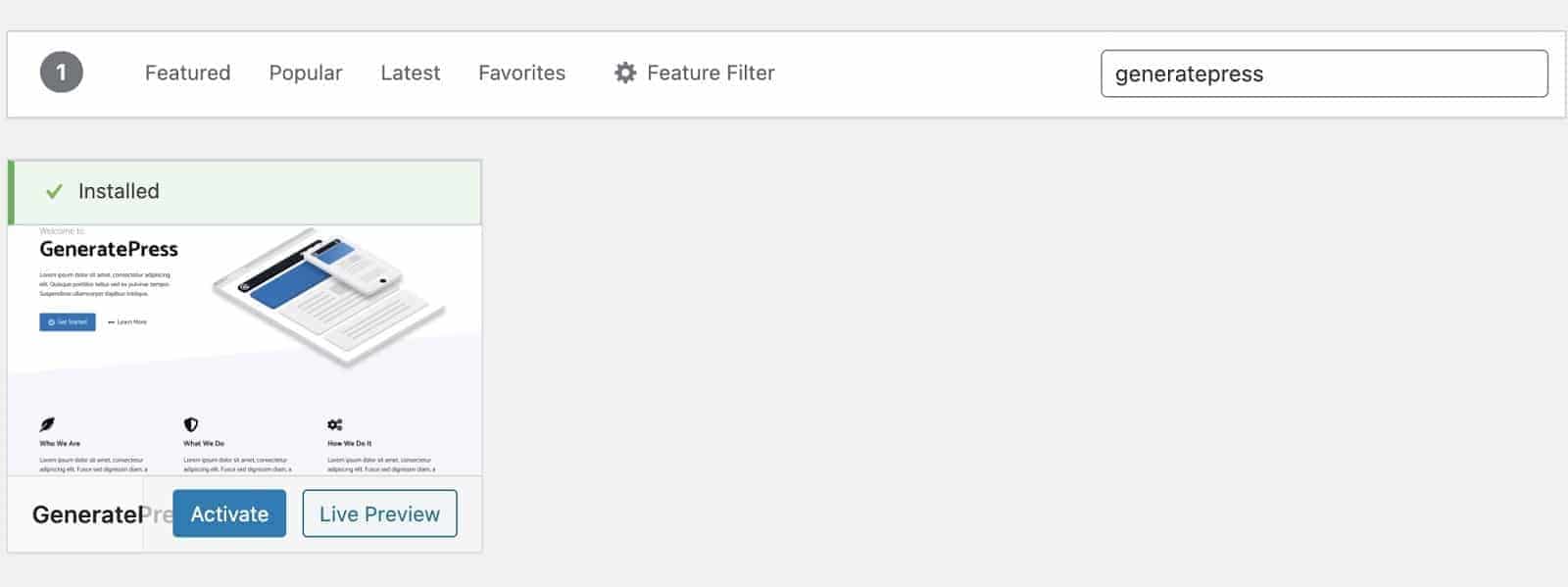1568x587 pixels.
Task: Expand the Feature Filter options
Action: tap(694, 73)
